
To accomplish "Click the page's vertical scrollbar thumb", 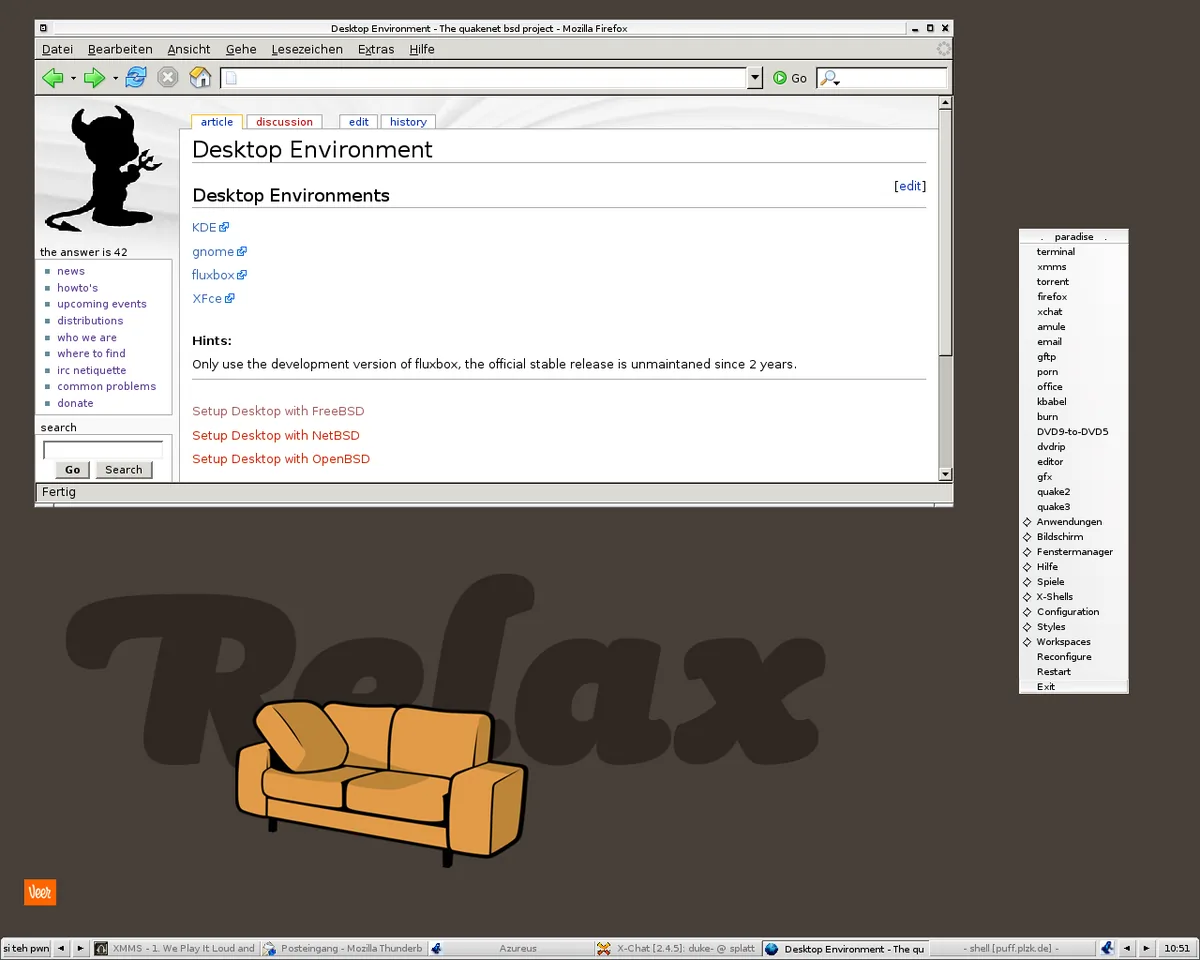I will [946, 232].
